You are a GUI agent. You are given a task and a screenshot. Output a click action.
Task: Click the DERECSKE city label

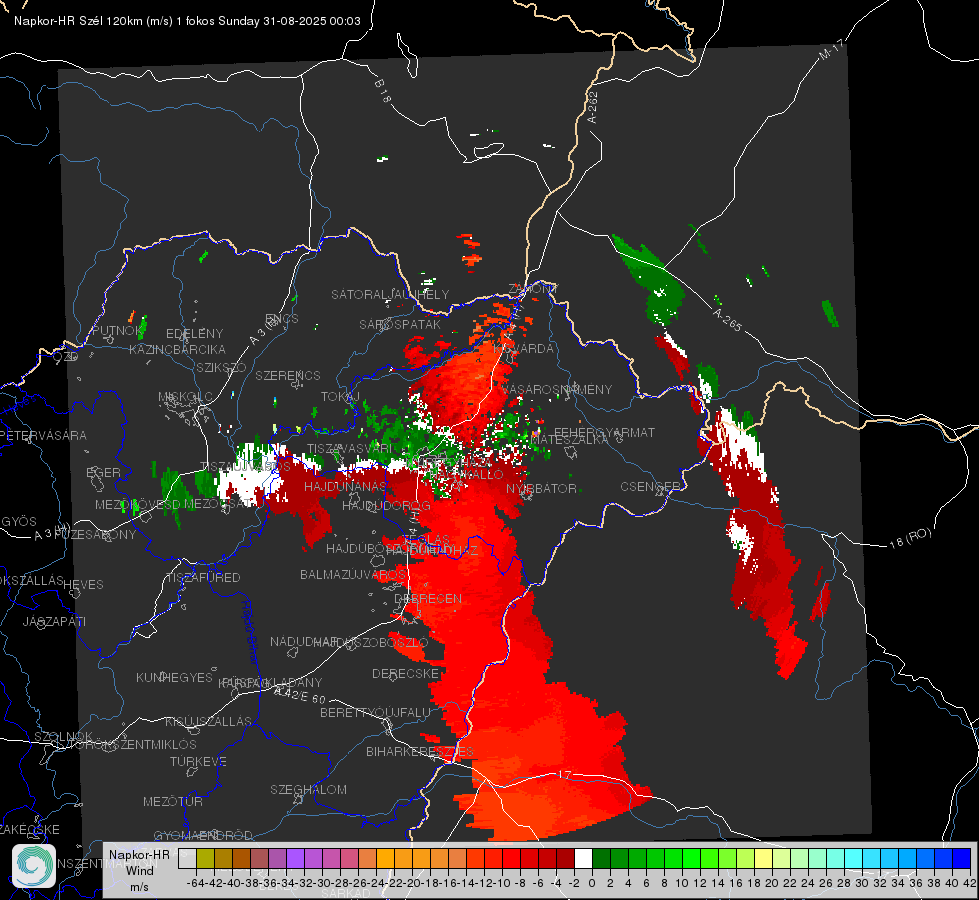click(405, 674)
